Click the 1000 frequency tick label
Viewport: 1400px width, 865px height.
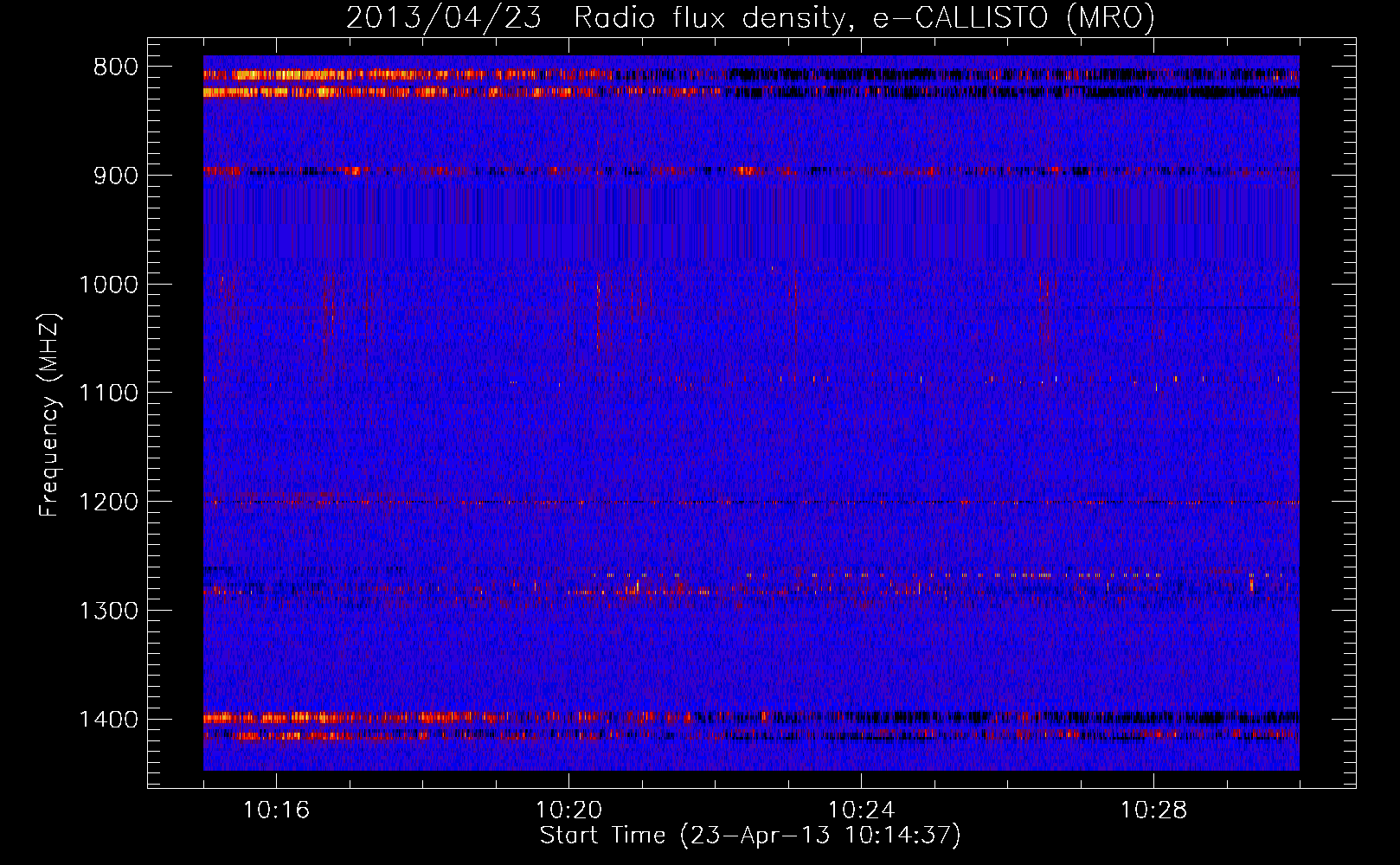(108, 285)
